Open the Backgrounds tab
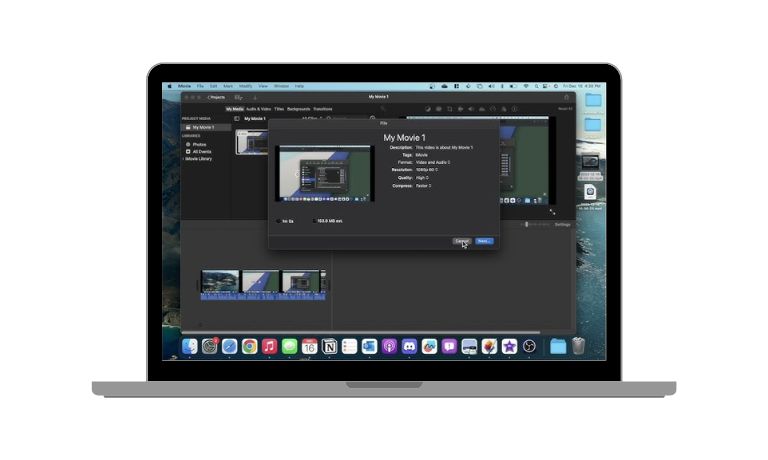Viewport: 768px width, 460px height. coord(299,108)
